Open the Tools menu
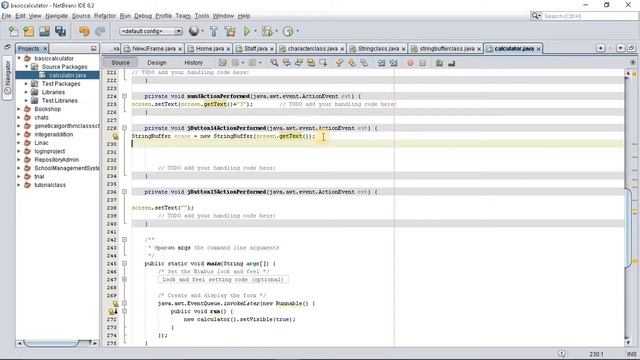Image resolution: width=640 pixels, height=360 pixels. click(202, 16)
